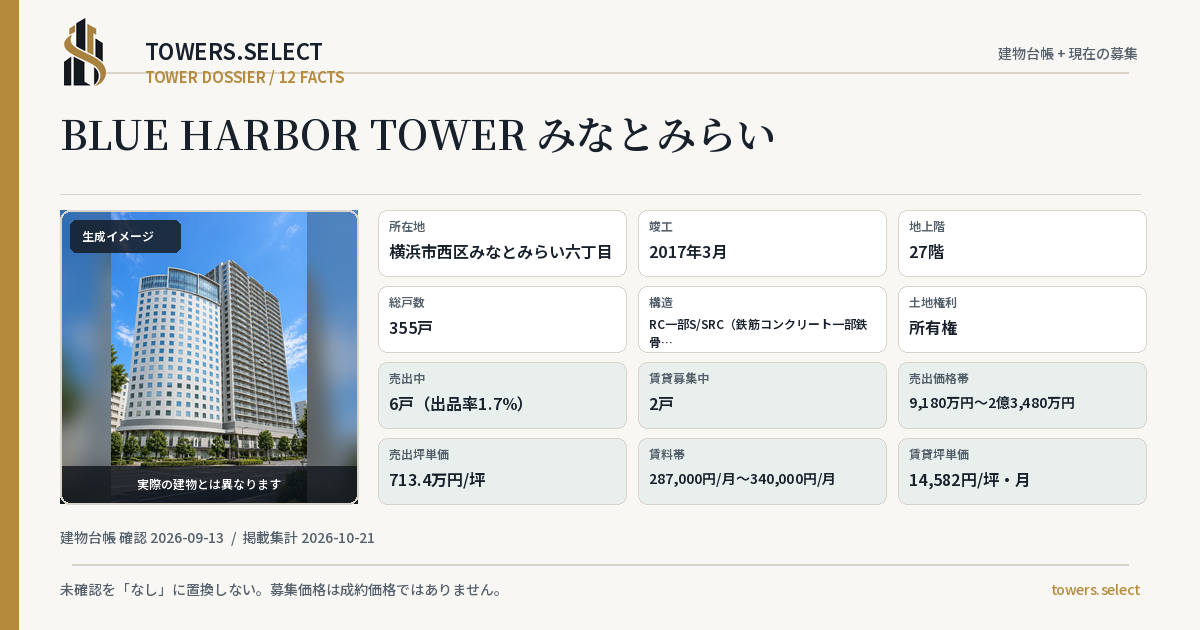Image resolution: width=1200 pixels, height=630 pixels.
Task: Click the 実際の建物とは異なります caption
Action: [209, 484]
